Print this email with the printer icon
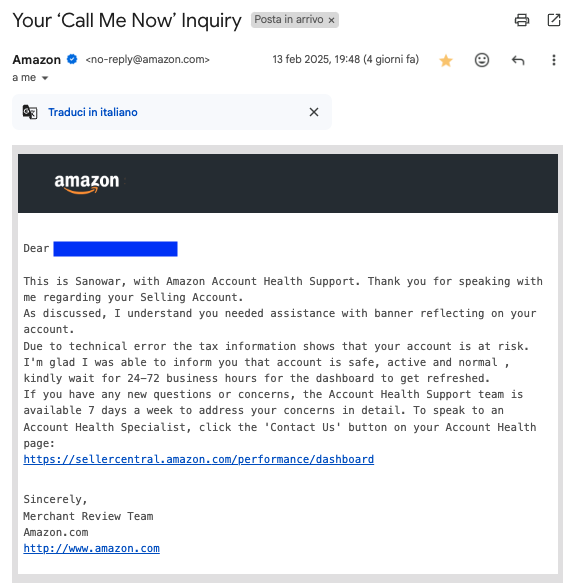574x586 pixels. pyautogui.click(x=522, y=20)
